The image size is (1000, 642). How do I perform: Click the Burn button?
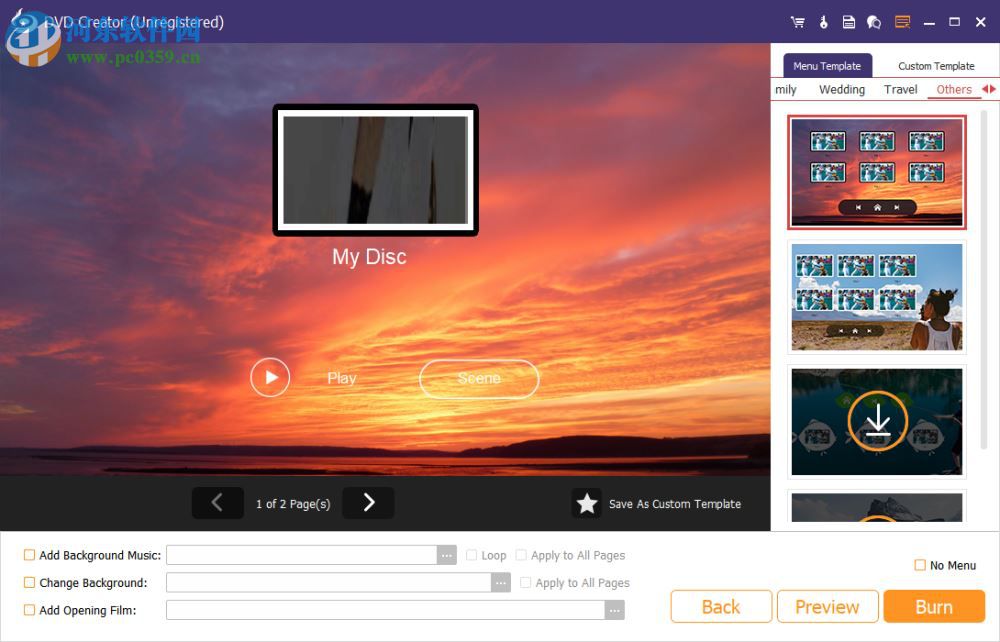[934, 606]
